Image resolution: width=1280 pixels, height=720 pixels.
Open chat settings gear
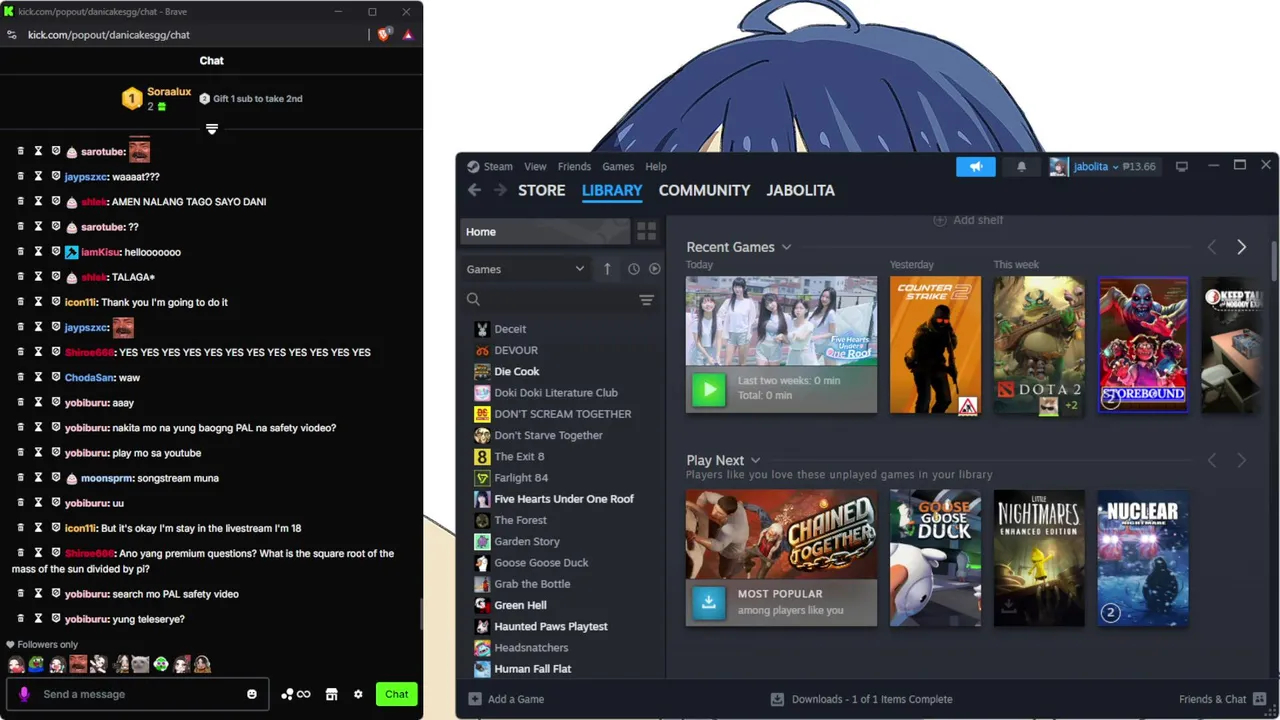point(358,694)
